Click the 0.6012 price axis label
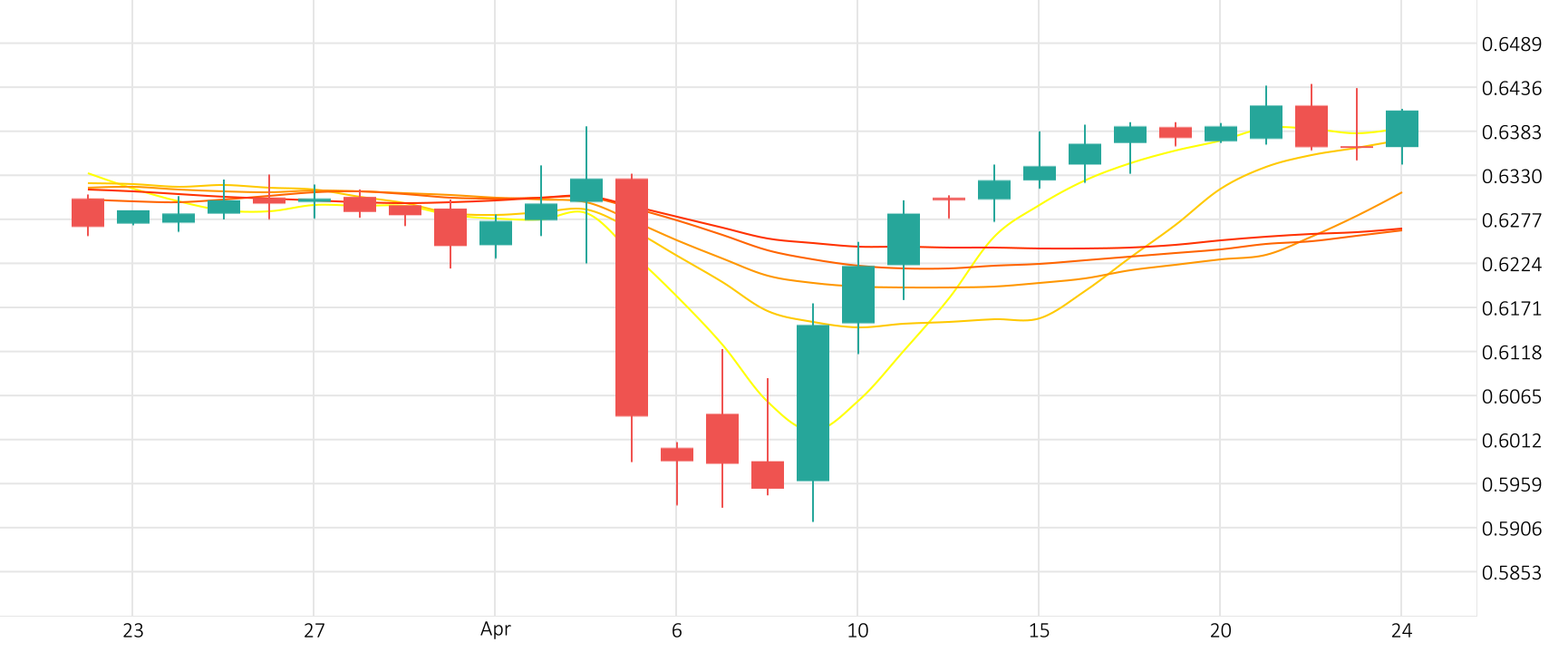 (1511, 441)
